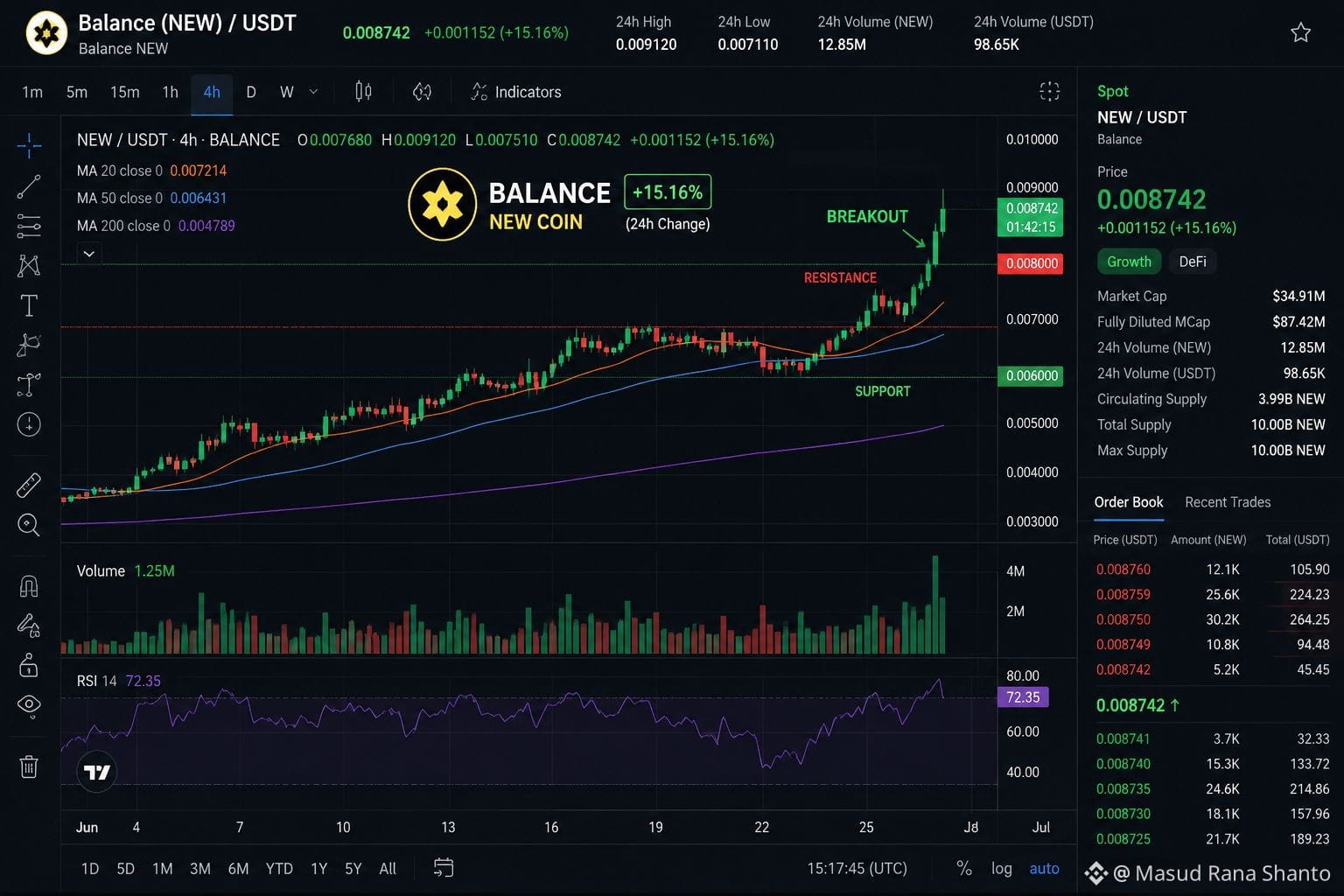Viewport: 1344px width, 896px height.
Task: Lock all drawing tools
Action: tap(29, 665)
